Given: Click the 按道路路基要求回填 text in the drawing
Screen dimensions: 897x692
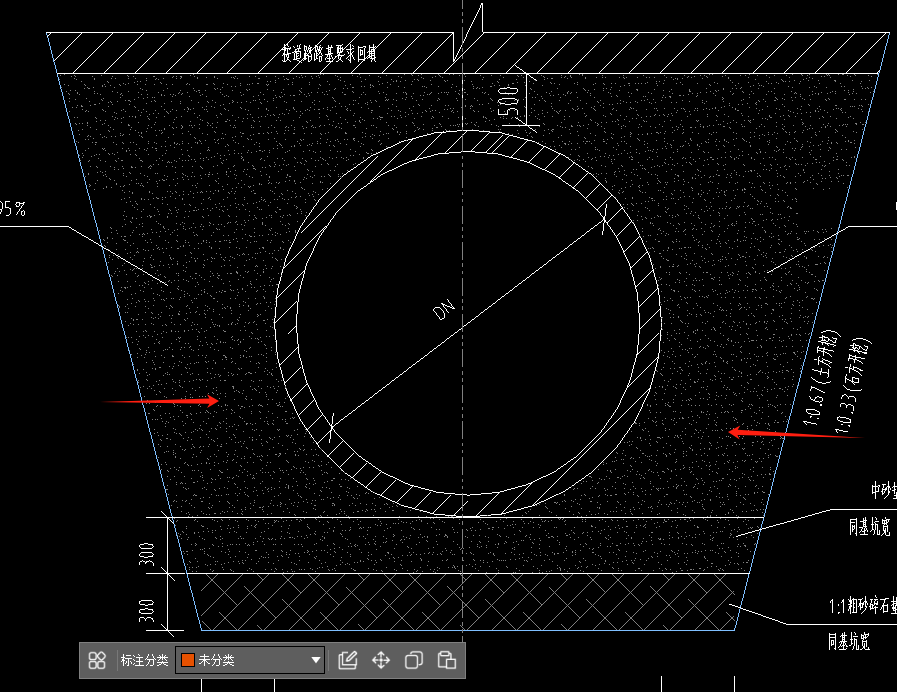Looking at the screenshot, I should [329, 54].
